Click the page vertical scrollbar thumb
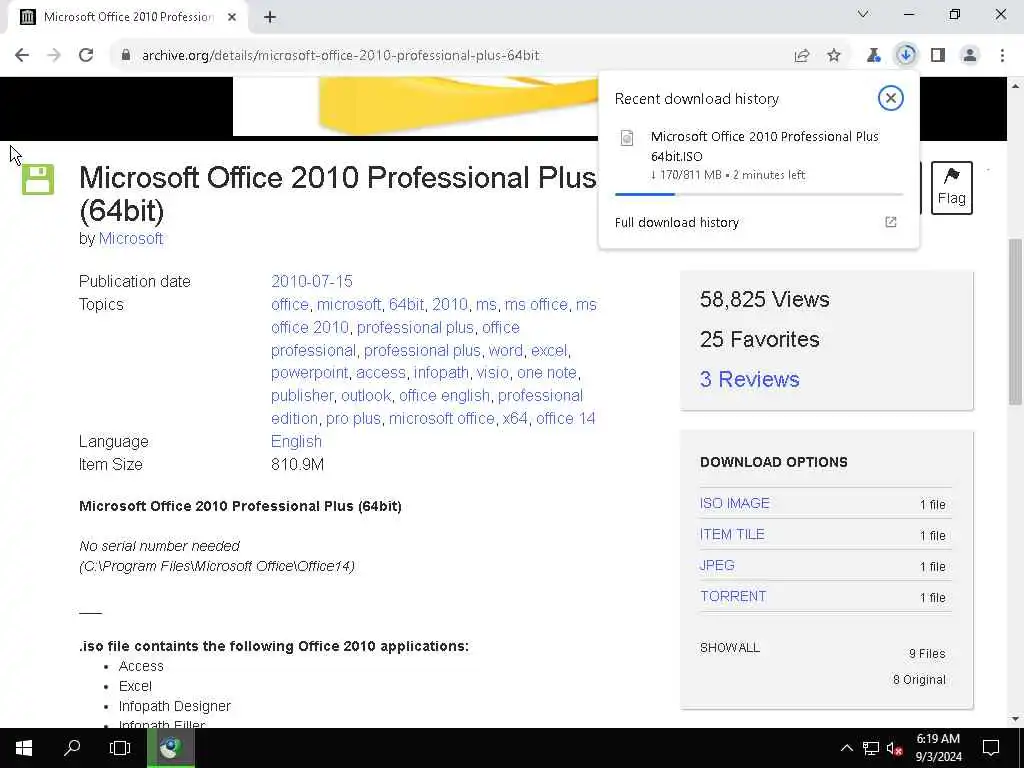This screenshot has width=1024, height=768. click(1016, 323)
